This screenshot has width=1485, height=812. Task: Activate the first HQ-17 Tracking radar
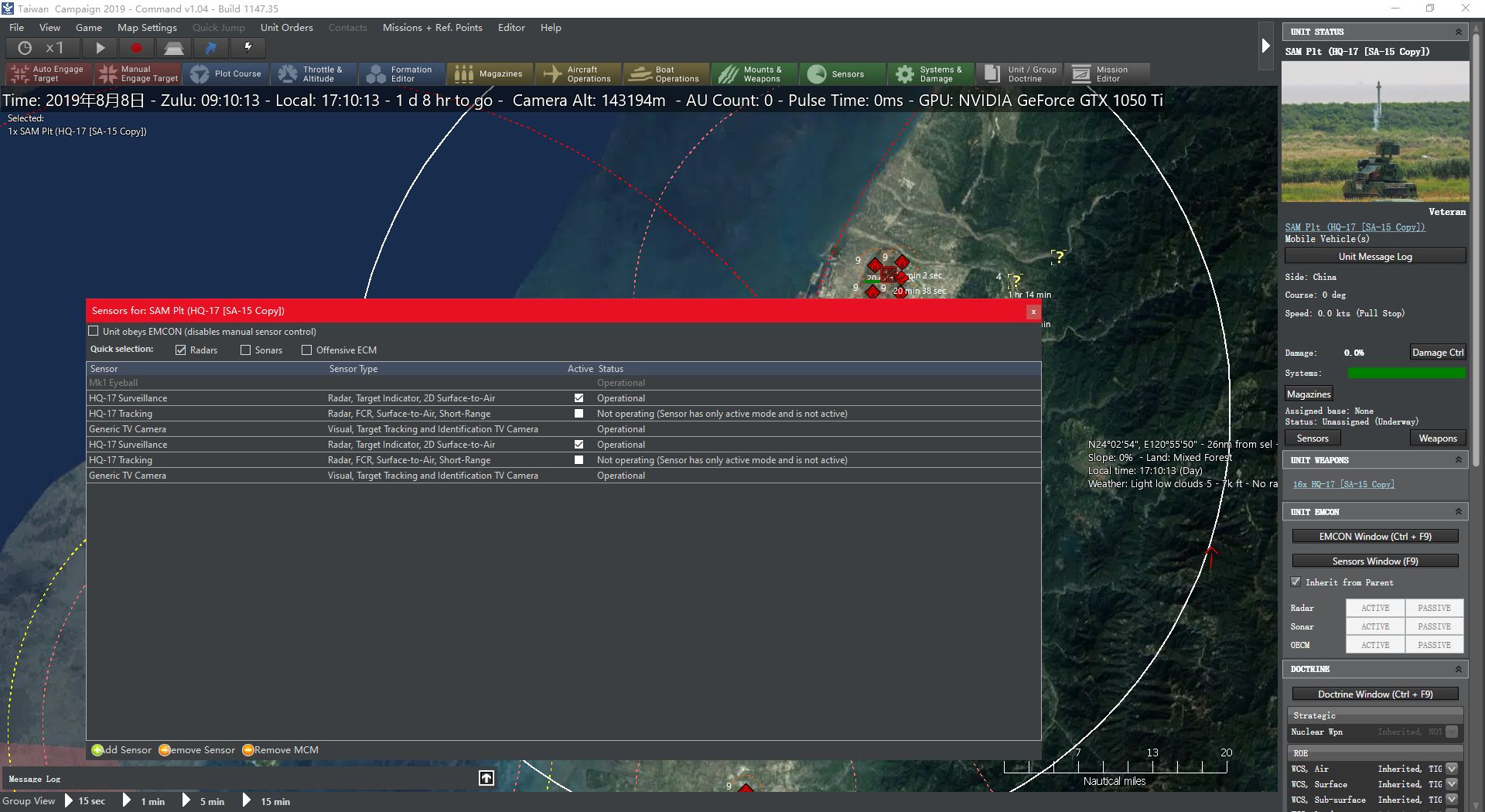coord(579,414)
